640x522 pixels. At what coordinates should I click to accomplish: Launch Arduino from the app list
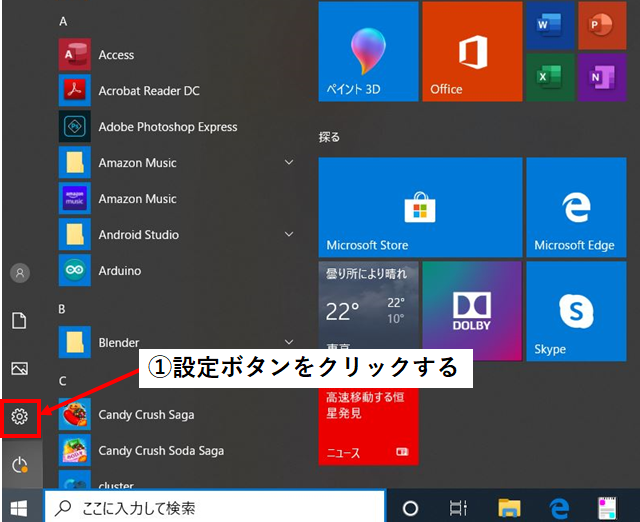pyautogui.click(x=176, y=271)
